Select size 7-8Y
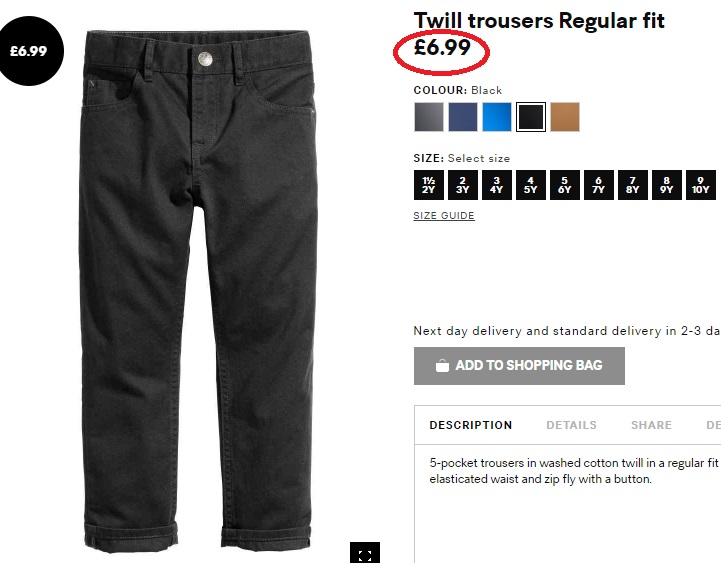This screenshot has height=563, width=721. coord(633,185)
